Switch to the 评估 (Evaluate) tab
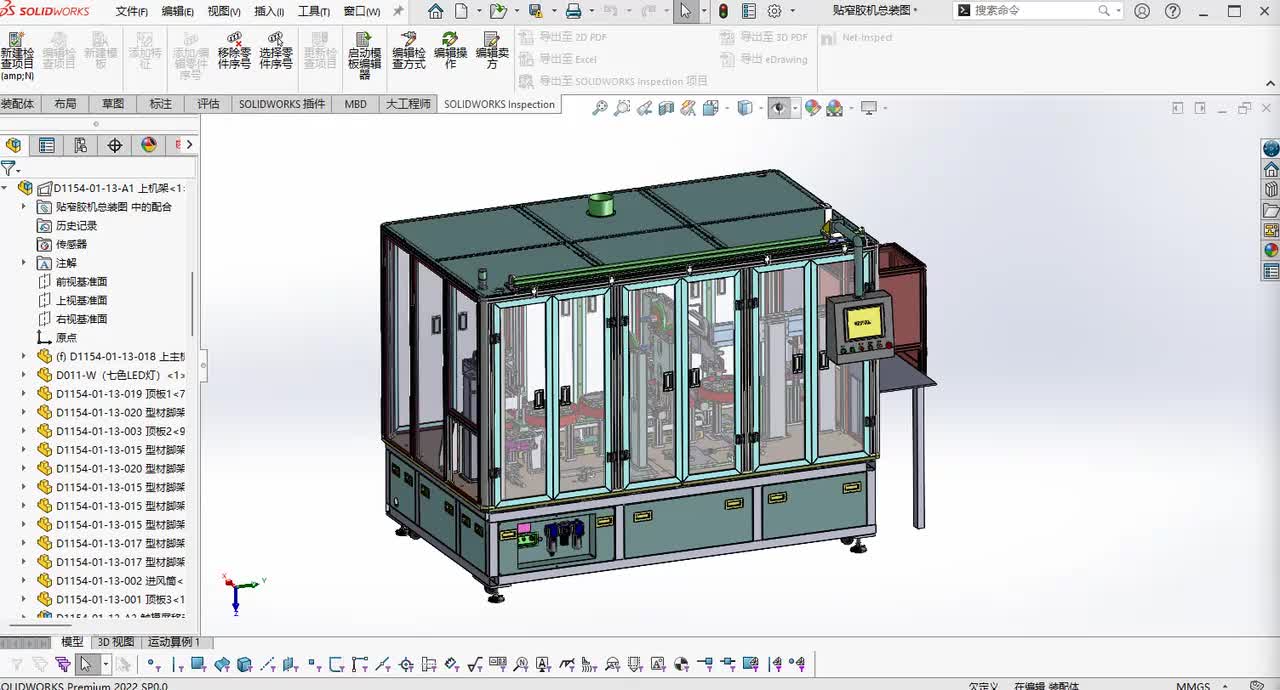 (x=208, y=104)
